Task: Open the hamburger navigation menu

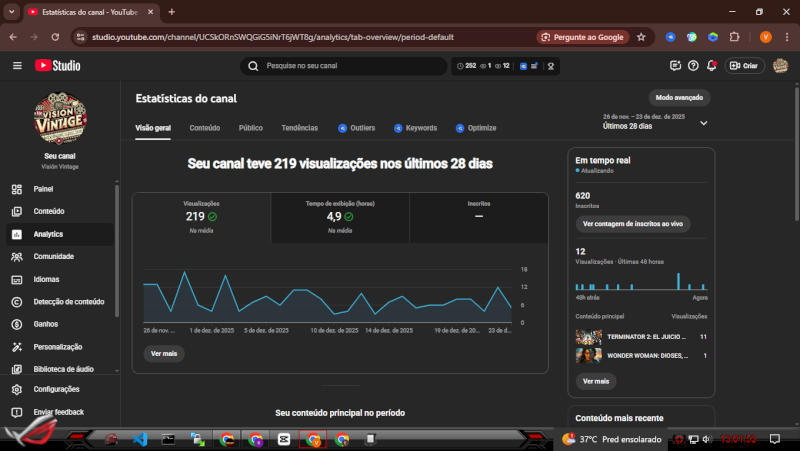Action: click(17, 66)
